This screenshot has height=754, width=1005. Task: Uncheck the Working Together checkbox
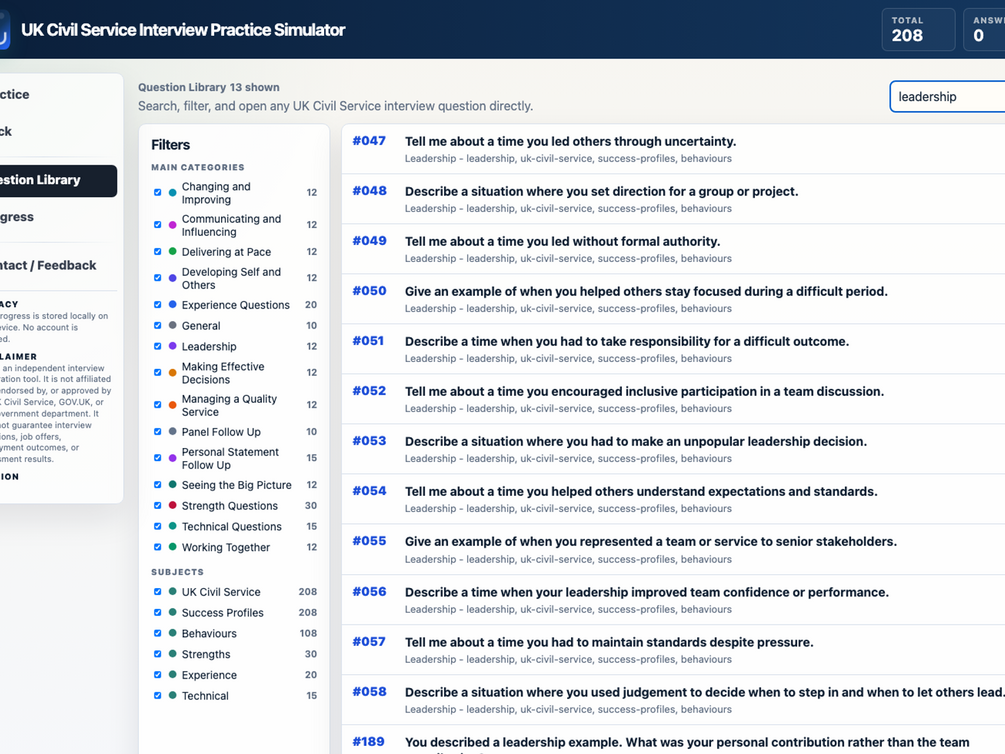coord(158,547)
